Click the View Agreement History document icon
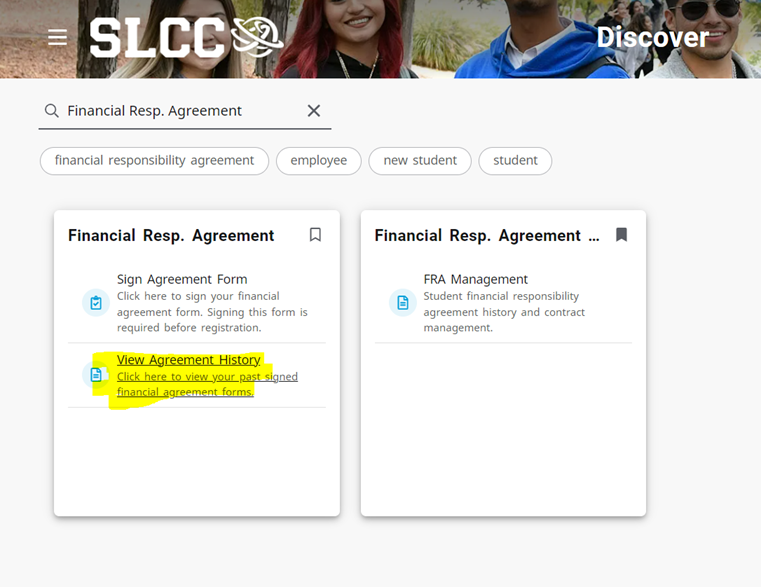Screen dimensions: 761x587 [x=96, y=375]
